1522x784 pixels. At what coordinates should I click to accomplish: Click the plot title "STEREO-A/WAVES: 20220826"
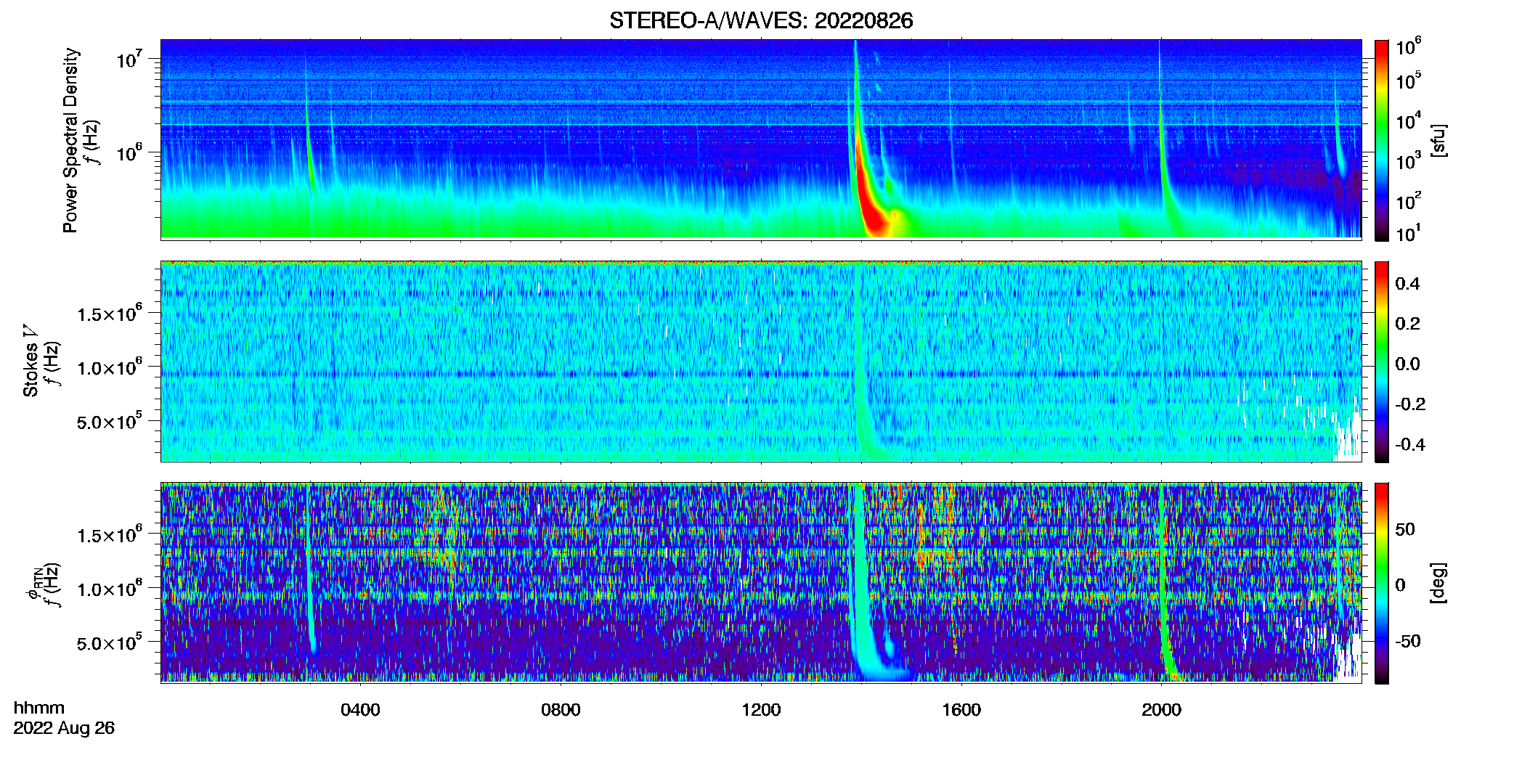point(761,20)
